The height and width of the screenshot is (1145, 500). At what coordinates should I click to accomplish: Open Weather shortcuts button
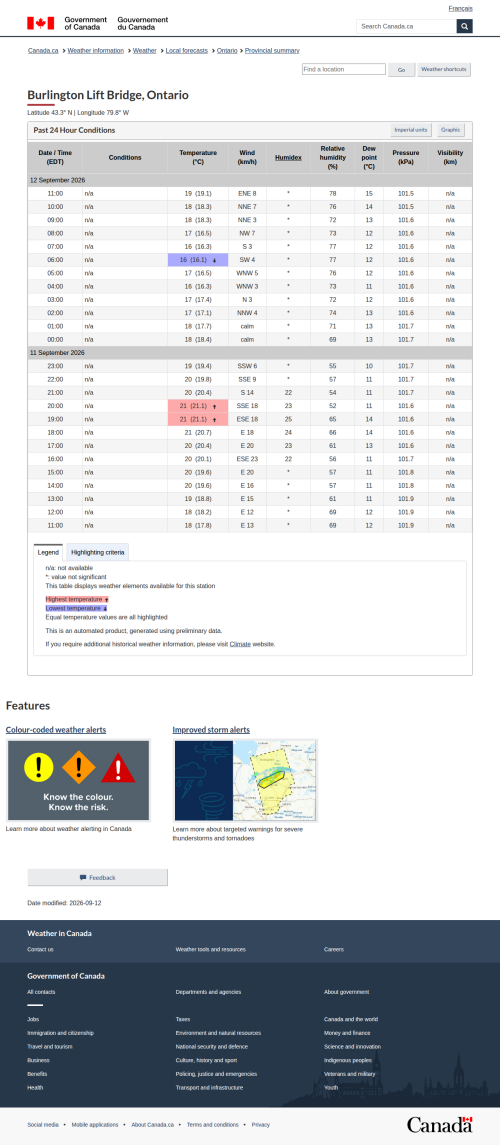coord(444,69)
